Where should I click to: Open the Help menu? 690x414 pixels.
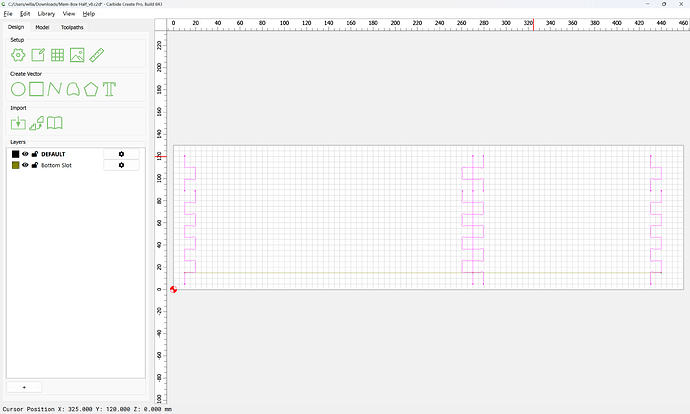click(88, 14)
